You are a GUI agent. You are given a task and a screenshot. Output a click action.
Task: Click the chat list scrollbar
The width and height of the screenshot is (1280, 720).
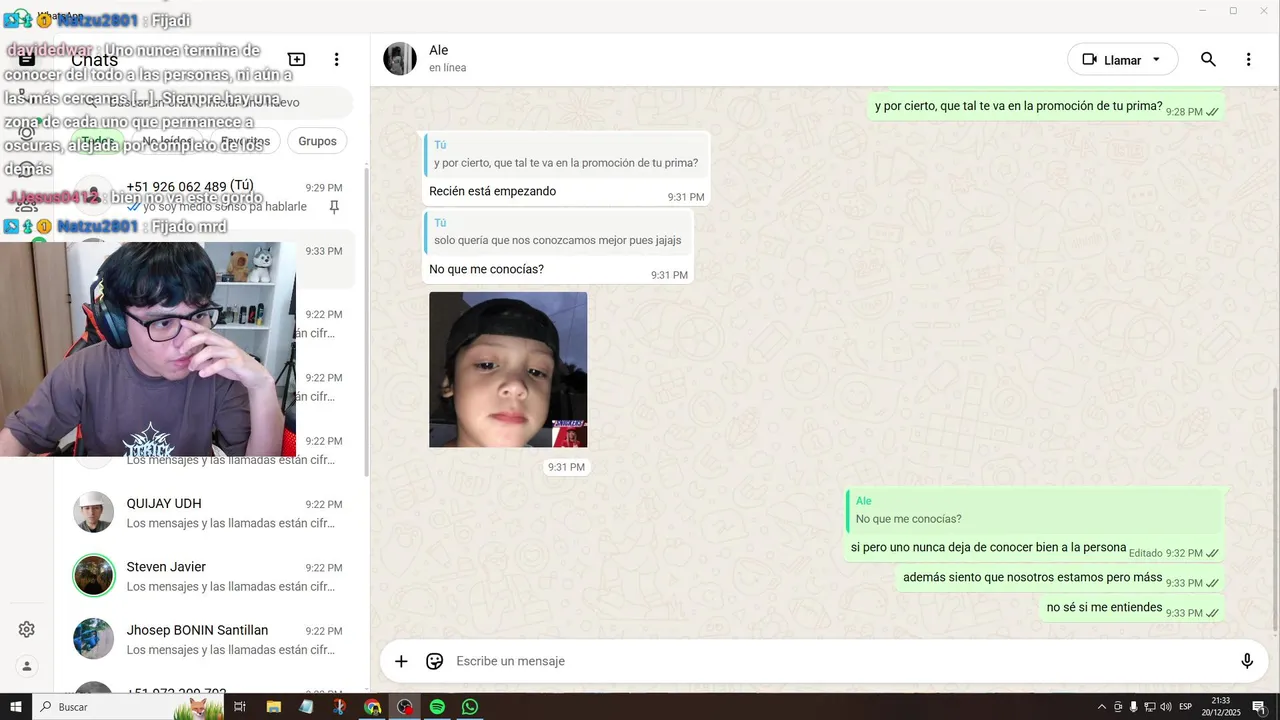point(366,320)
